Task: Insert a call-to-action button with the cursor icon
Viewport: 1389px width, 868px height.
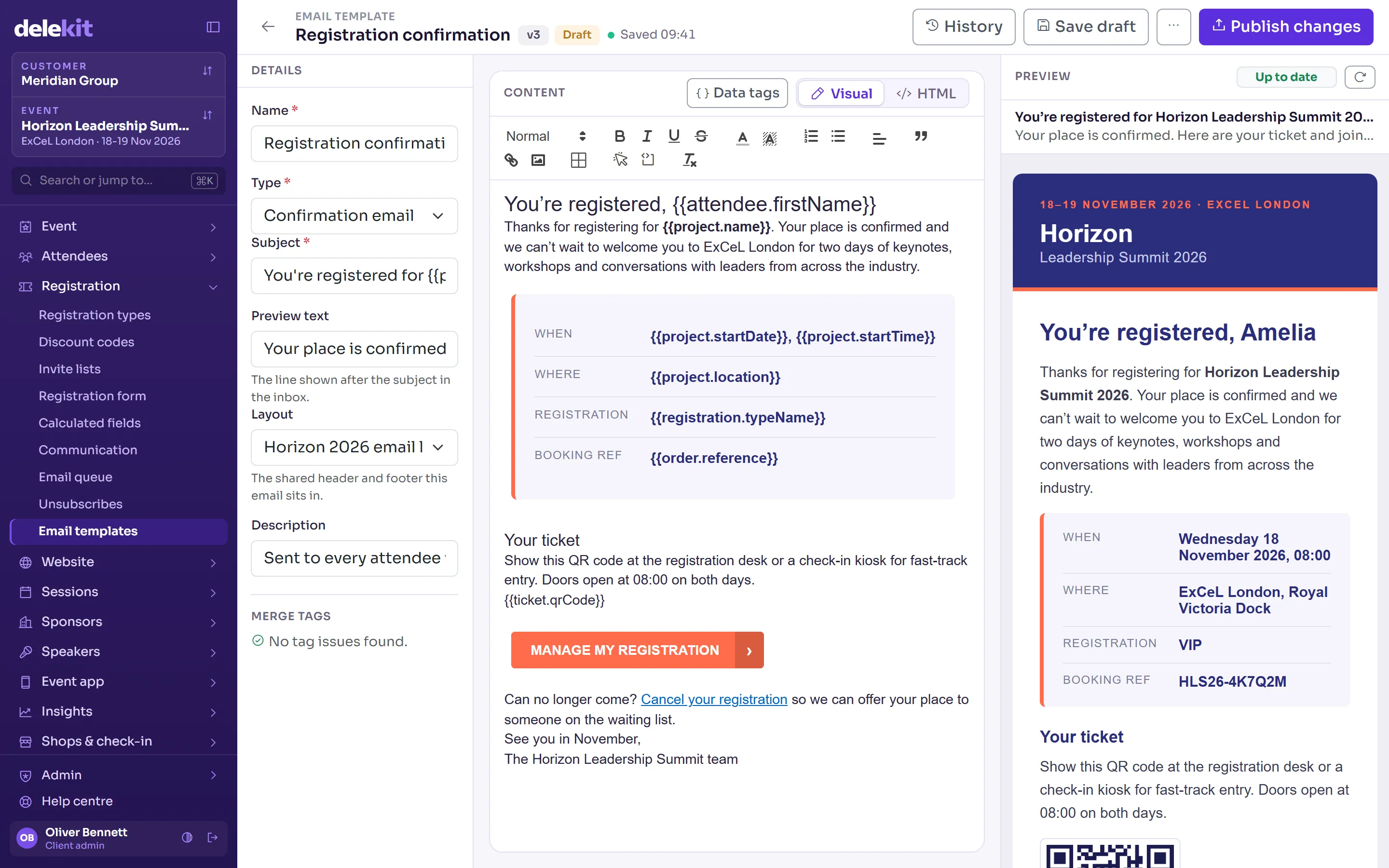Action: pyautogui.click(x=620, y=160)
